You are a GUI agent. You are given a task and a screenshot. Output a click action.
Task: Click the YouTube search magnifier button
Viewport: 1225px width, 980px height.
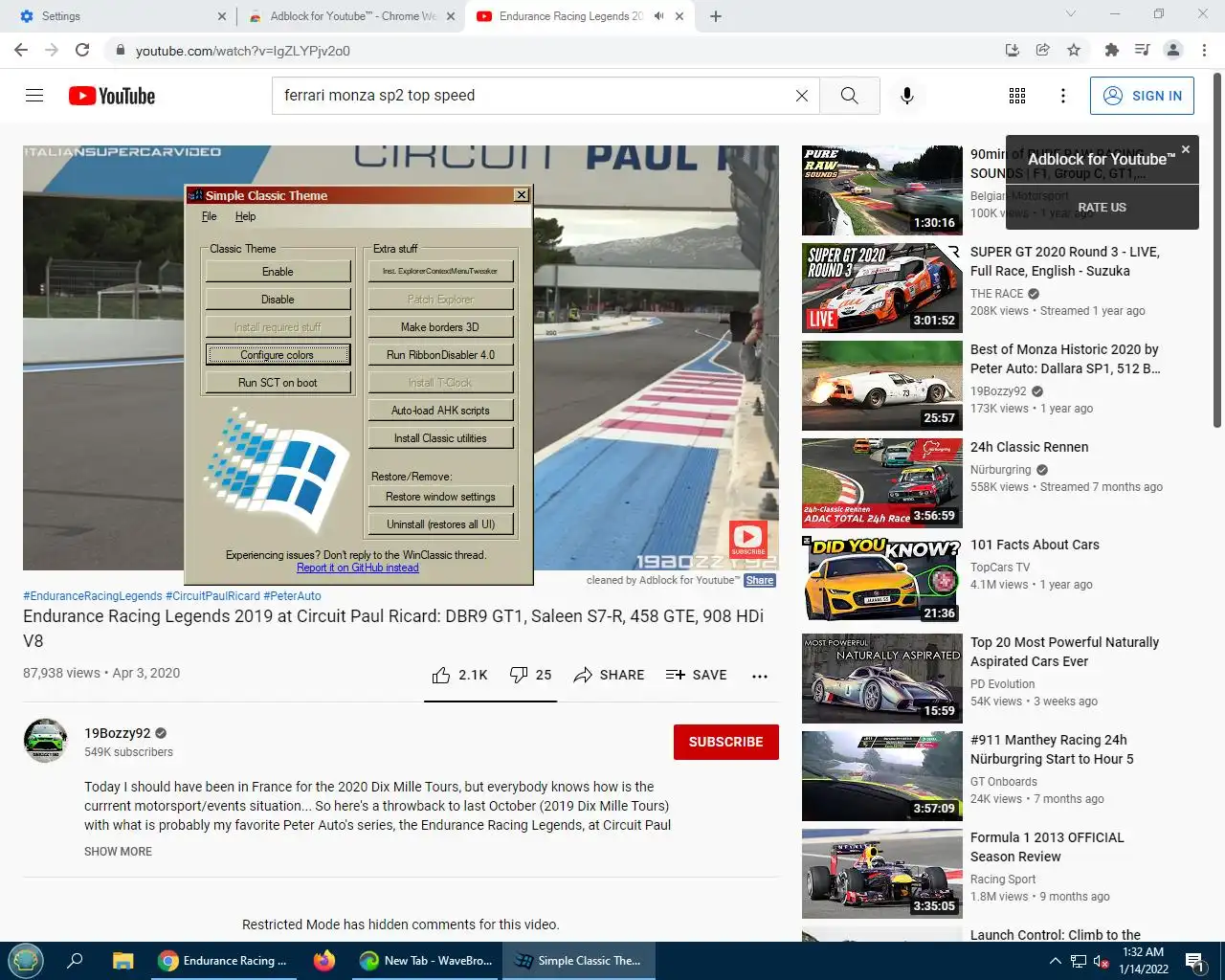click(850, 96)
